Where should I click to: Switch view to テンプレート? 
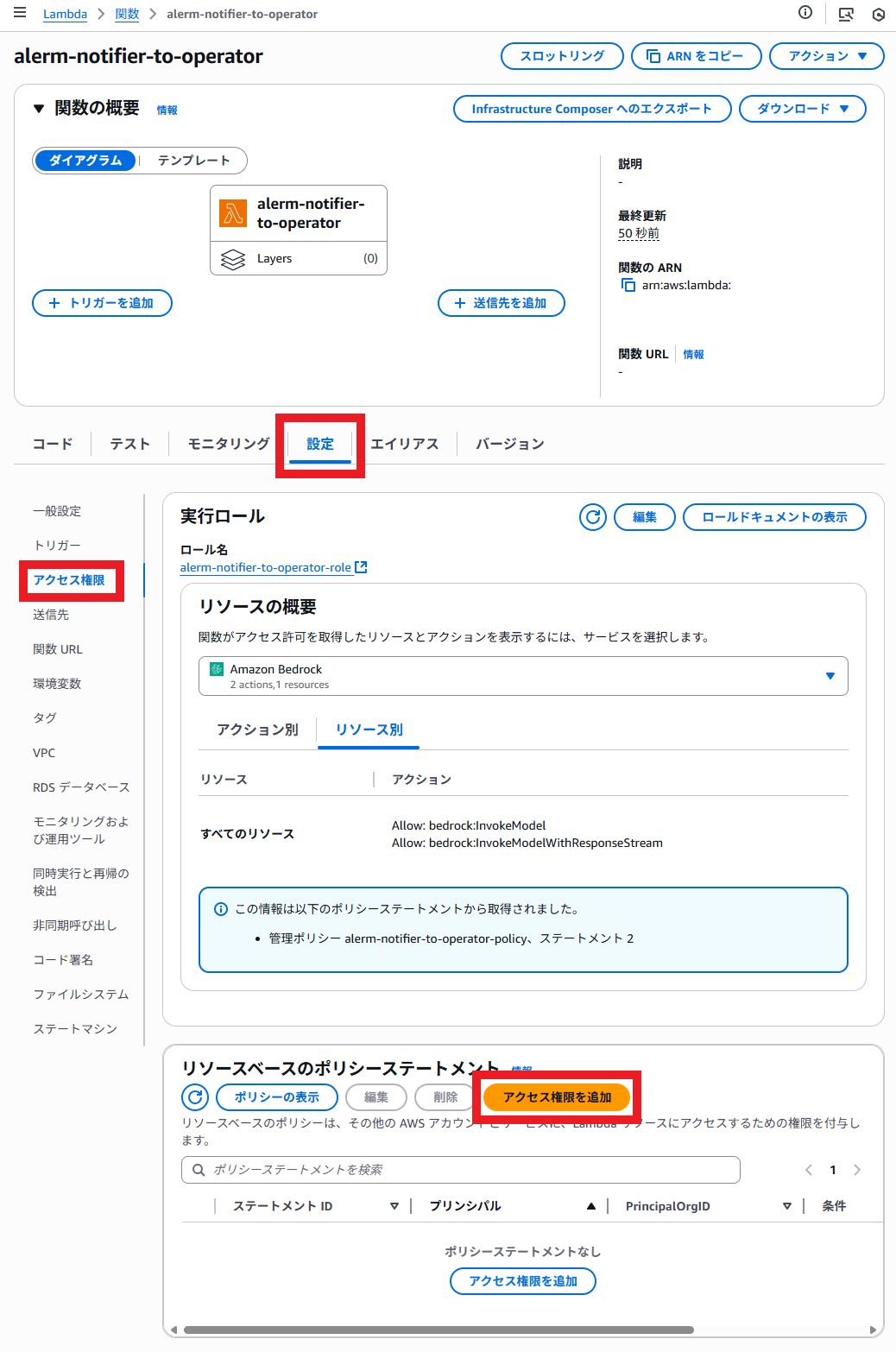click(x=193, y=161)
